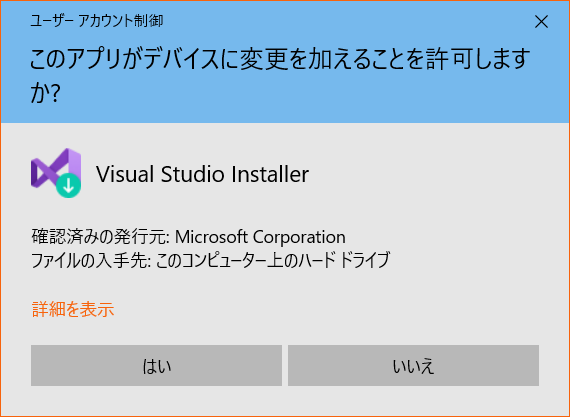Click the word 許可します in the heading

[479, 60]
